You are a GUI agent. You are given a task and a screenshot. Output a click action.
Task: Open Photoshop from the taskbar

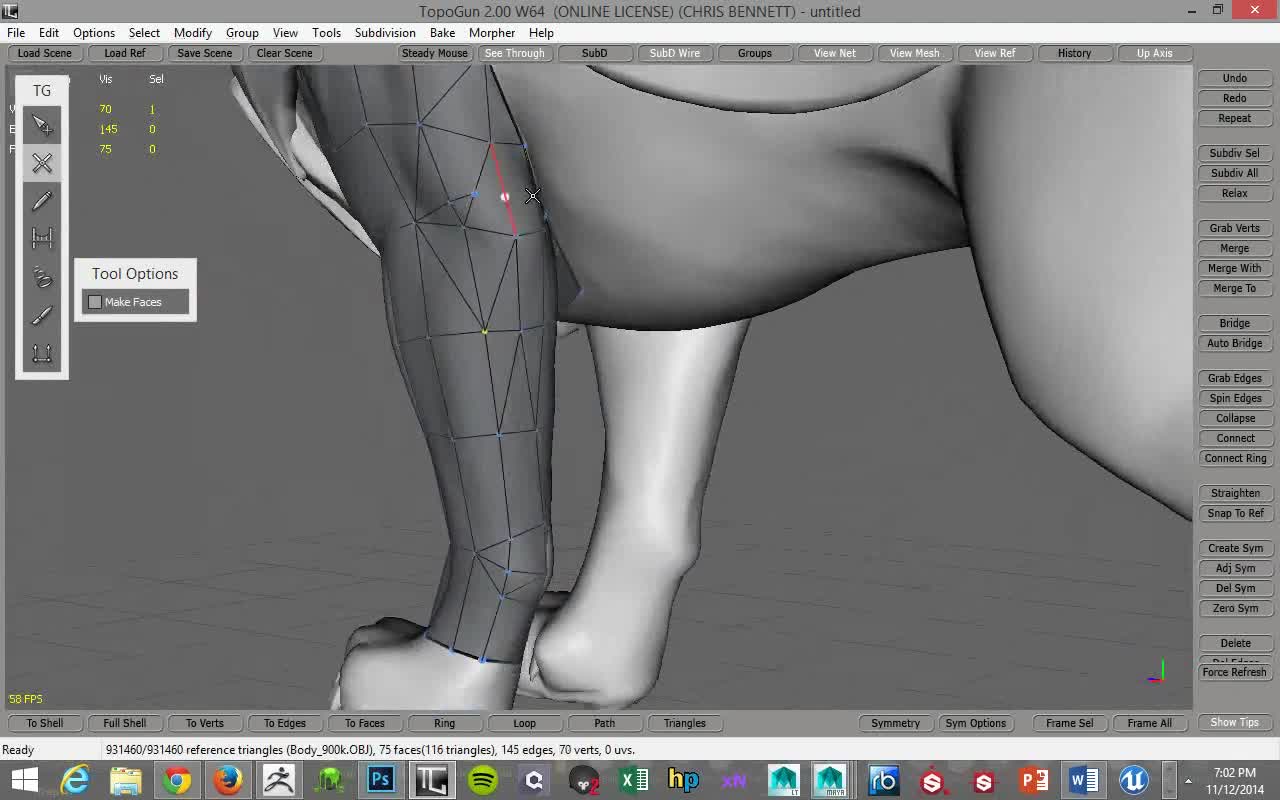[380, 780]
